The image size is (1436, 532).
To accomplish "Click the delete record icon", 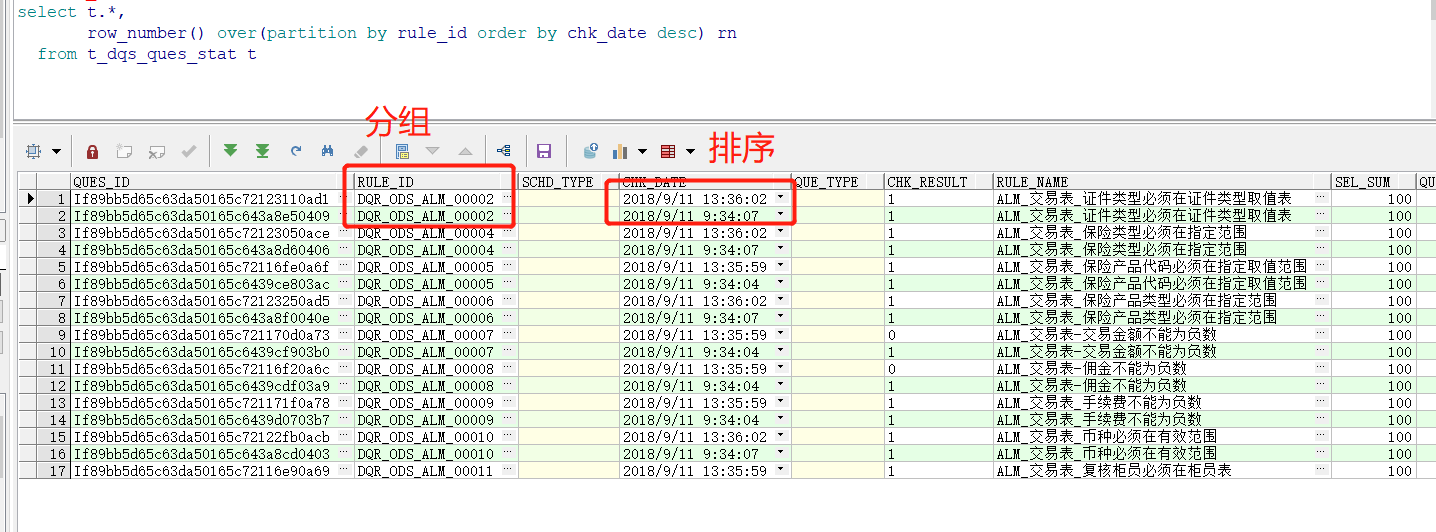I will pos(156,151).
